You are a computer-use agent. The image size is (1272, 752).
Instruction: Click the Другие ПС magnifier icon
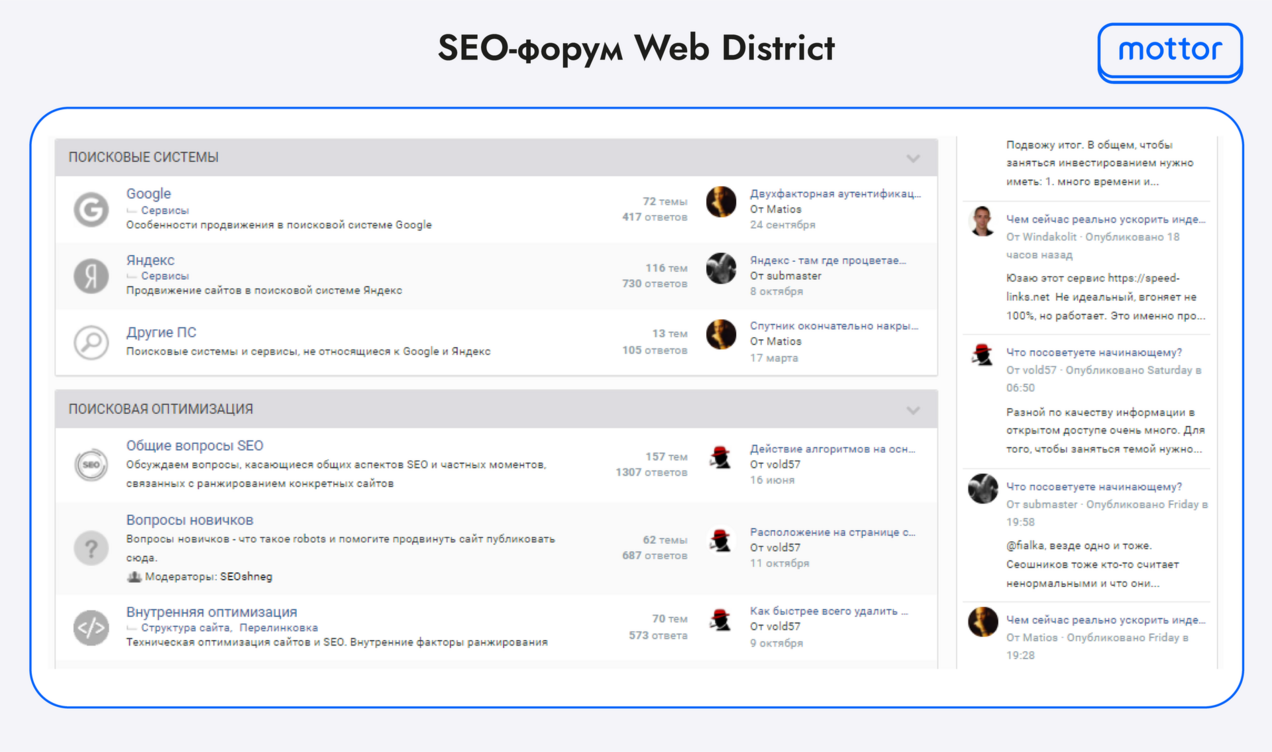(91, 342)
